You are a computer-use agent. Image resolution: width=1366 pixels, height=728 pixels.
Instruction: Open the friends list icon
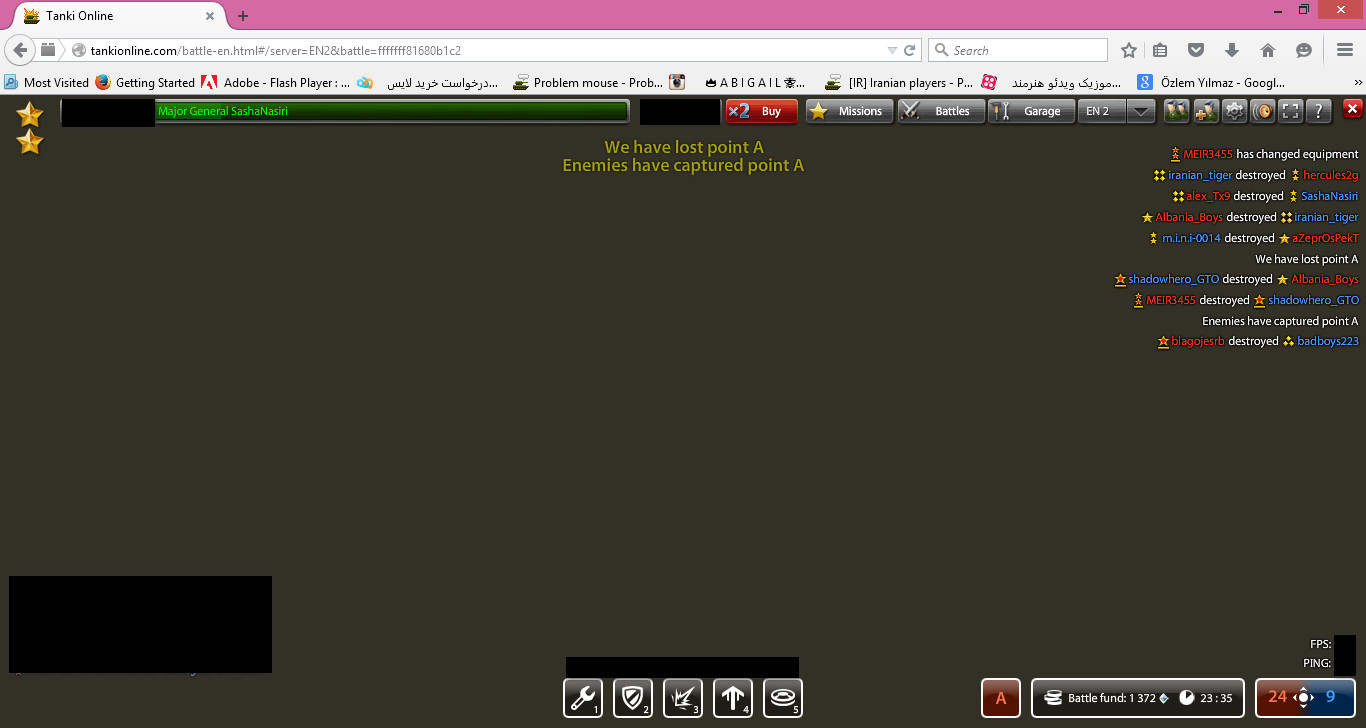[1177, 111]
